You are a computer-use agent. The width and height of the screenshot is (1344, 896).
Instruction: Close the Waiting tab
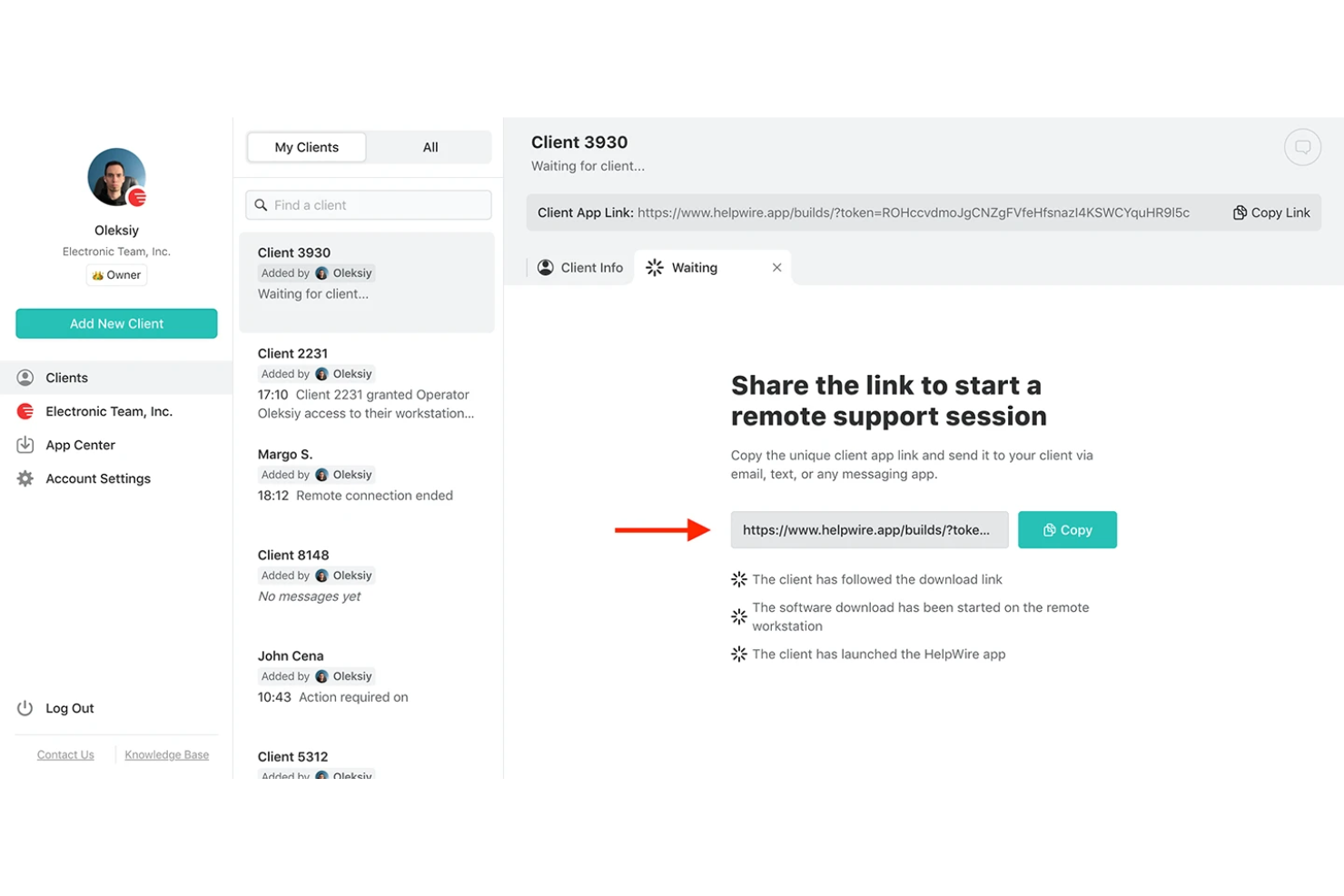pyautogui.click(x=776, y=268)
